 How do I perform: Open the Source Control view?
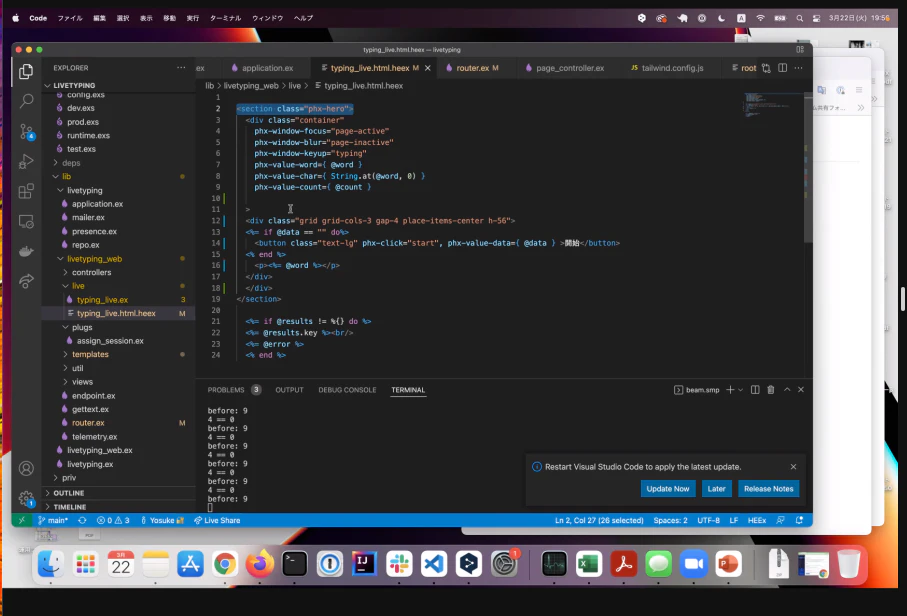pos(26,131)
